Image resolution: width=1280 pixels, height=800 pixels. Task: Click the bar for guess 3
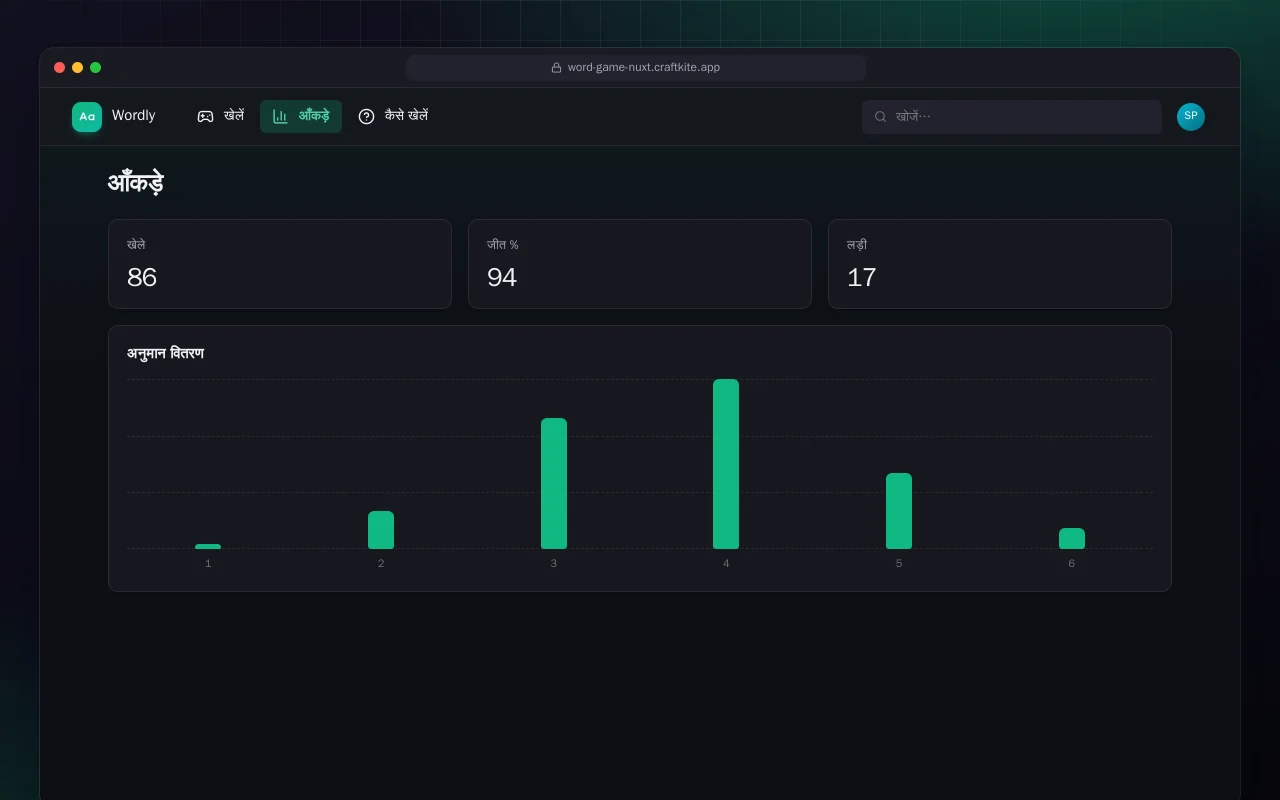(554, 484)
